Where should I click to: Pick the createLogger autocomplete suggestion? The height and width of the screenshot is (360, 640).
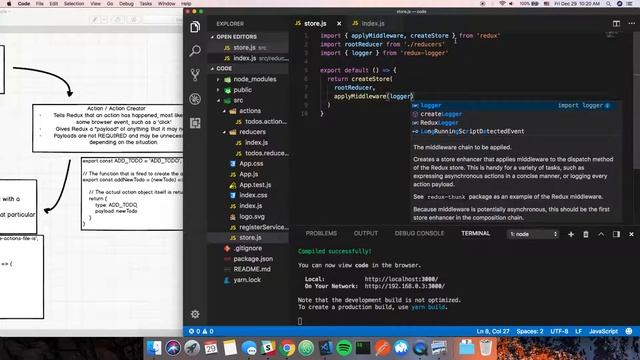tap(516, 114)
